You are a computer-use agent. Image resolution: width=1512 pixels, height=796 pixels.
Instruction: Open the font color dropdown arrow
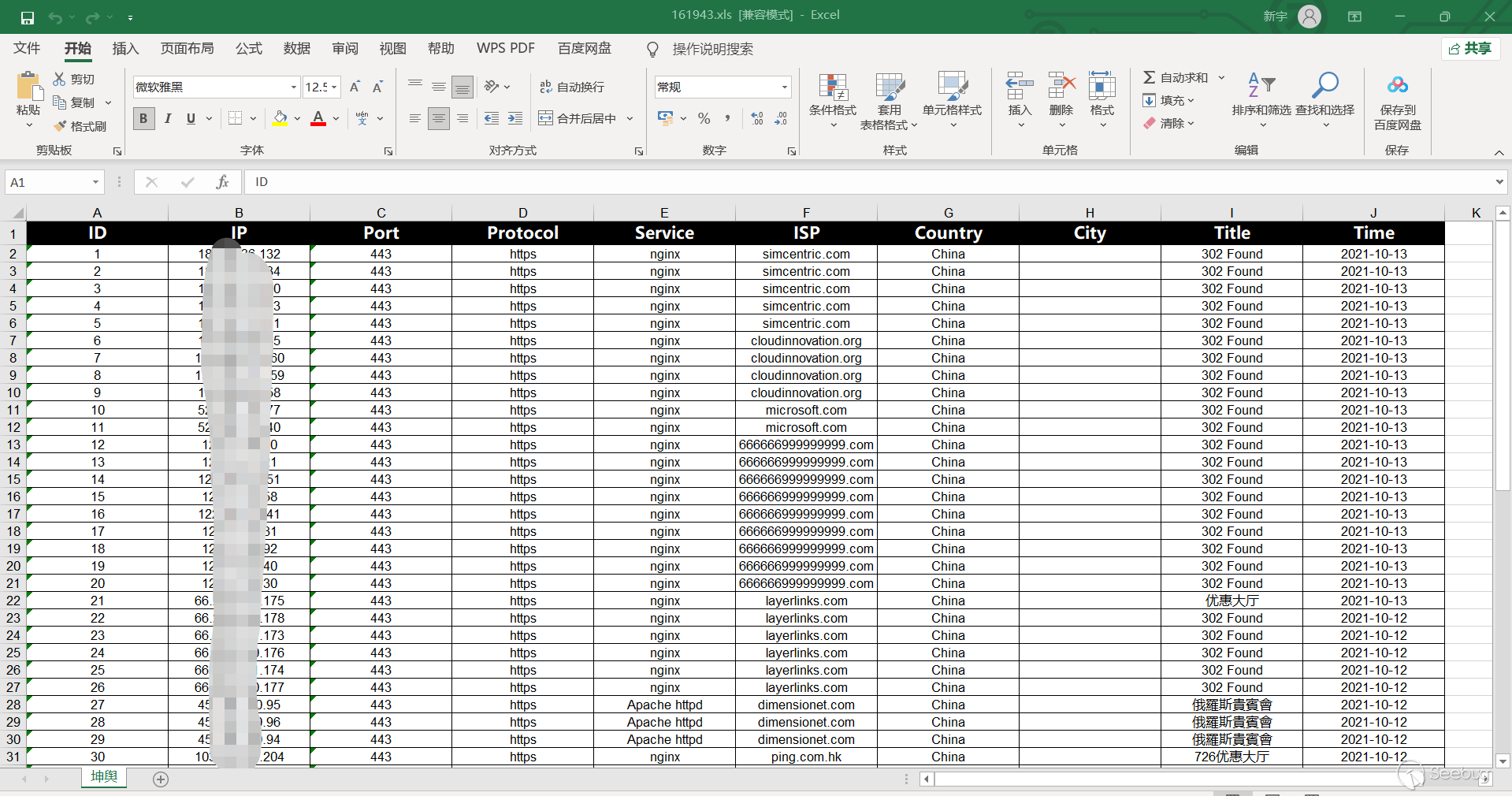[x=336, y=118]
